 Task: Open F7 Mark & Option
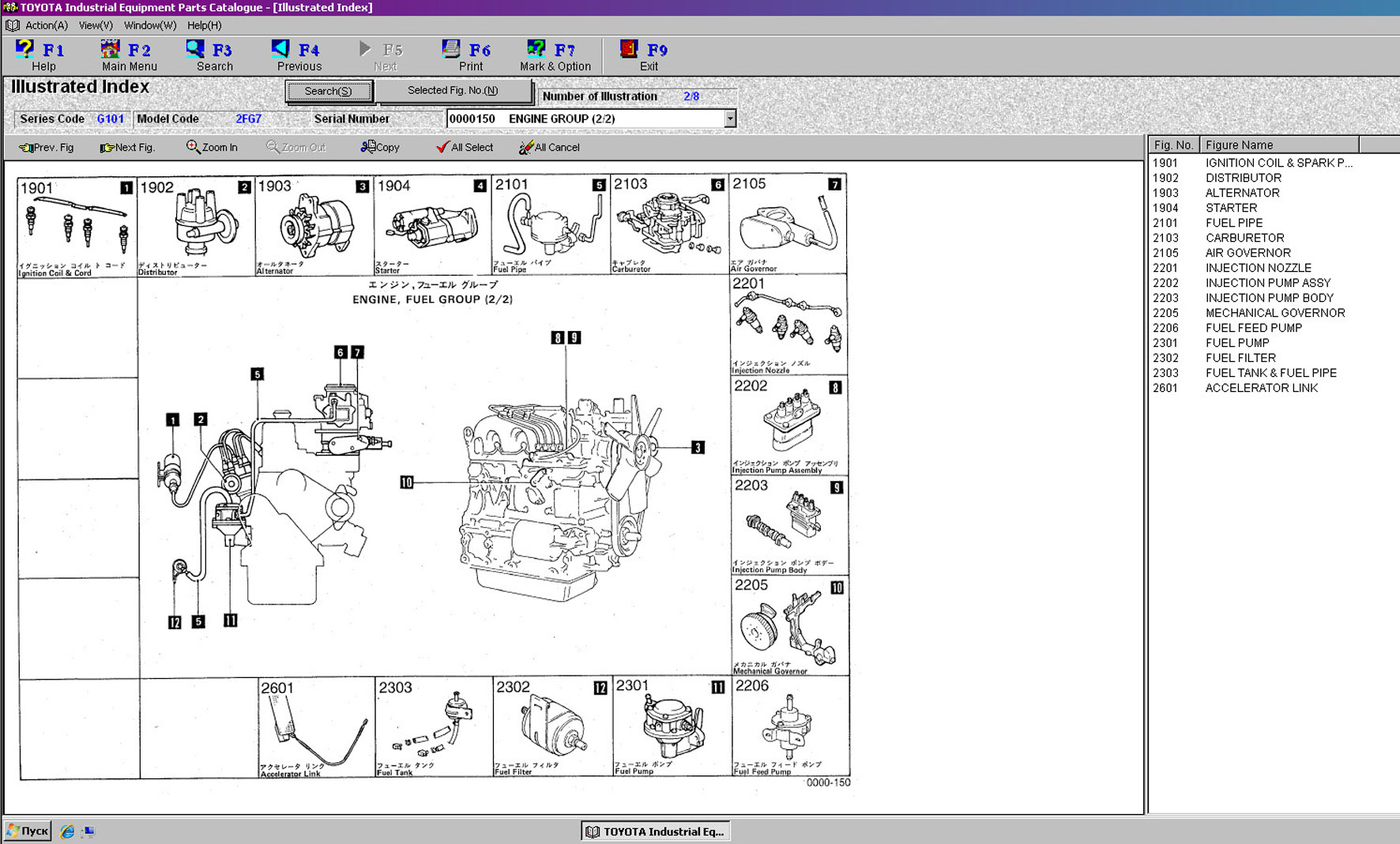point(536,50)
